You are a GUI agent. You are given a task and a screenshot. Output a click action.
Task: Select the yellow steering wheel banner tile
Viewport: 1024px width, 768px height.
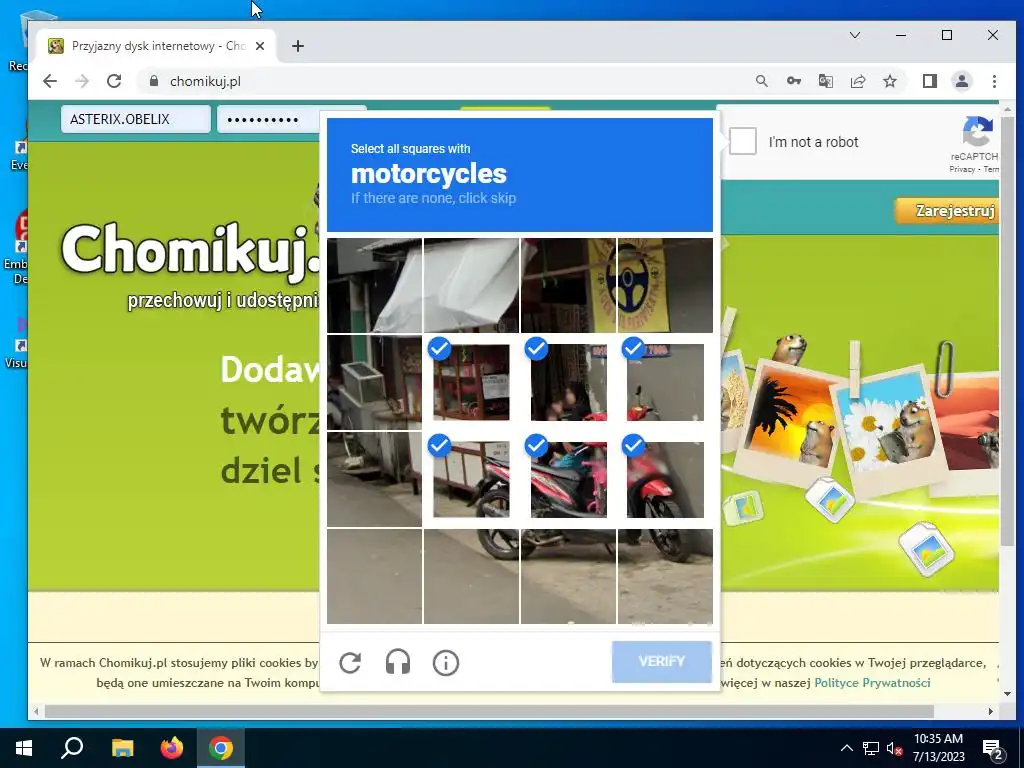pos(665,285)
